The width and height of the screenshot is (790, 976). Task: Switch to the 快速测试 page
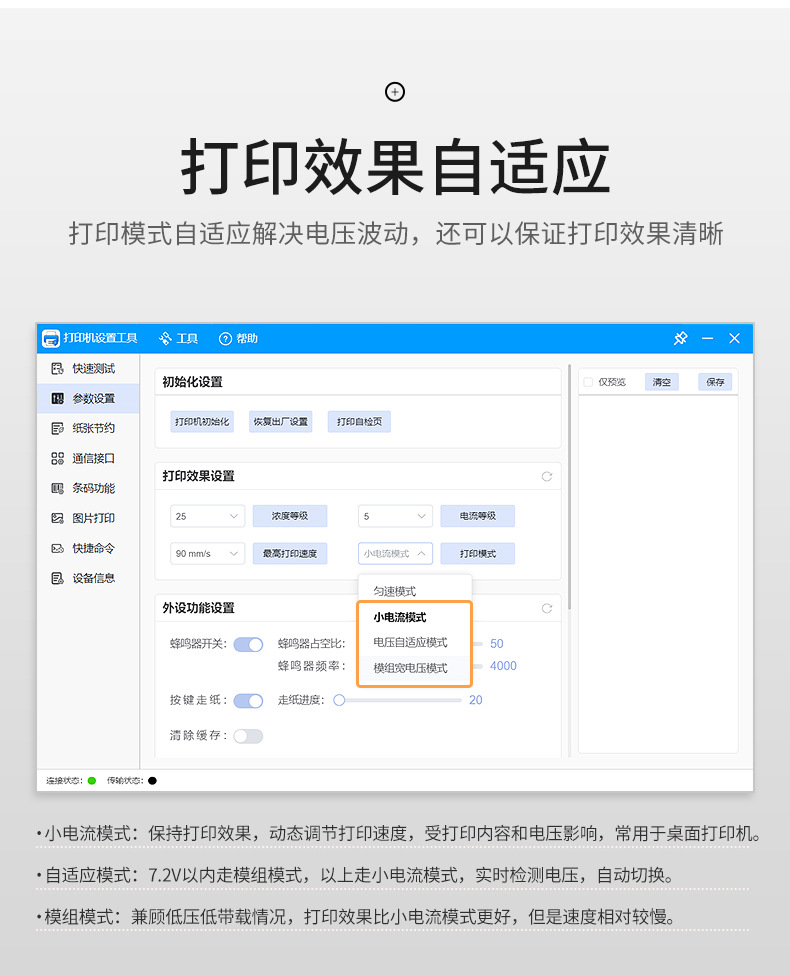[88, 368]
